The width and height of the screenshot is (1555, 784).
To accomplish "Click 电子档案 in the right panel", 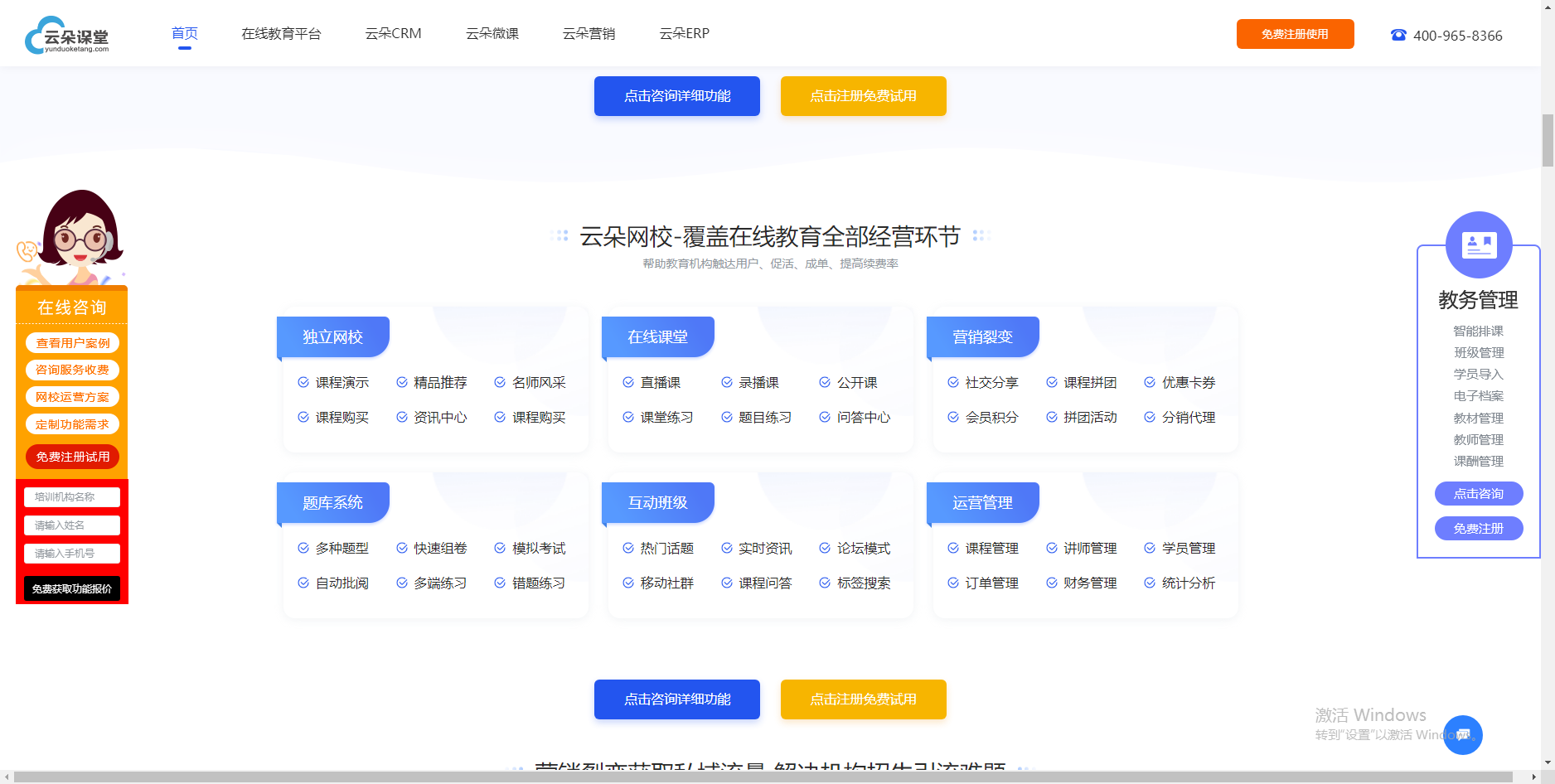I will (1479, 396).
